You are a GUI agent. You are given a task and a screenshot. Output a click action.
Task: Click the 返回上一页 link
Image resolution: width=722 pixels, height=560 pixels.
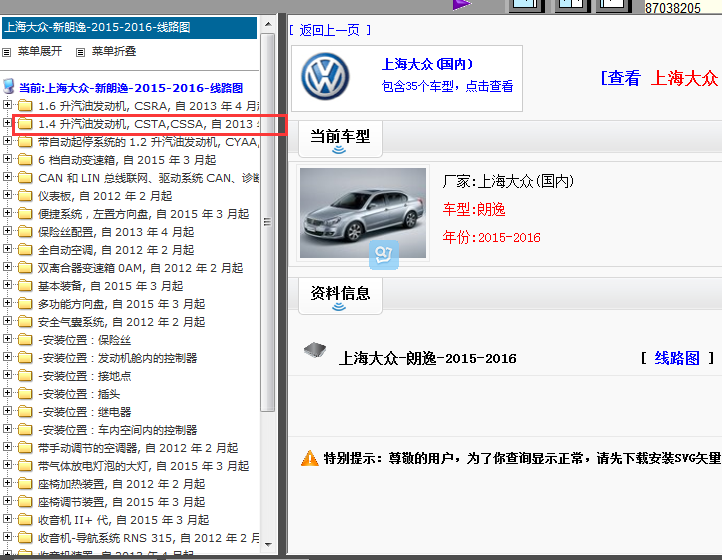point(330,30)
